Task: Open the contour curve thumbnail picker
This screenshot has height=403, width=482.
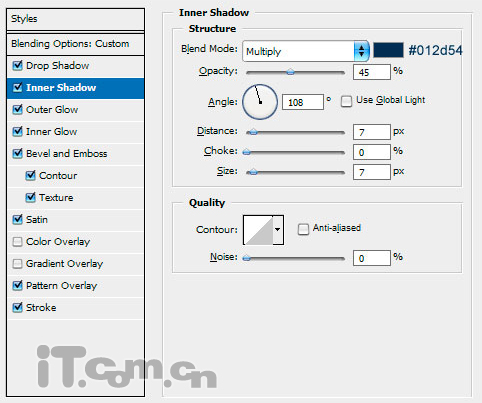Action: point(258,230)
